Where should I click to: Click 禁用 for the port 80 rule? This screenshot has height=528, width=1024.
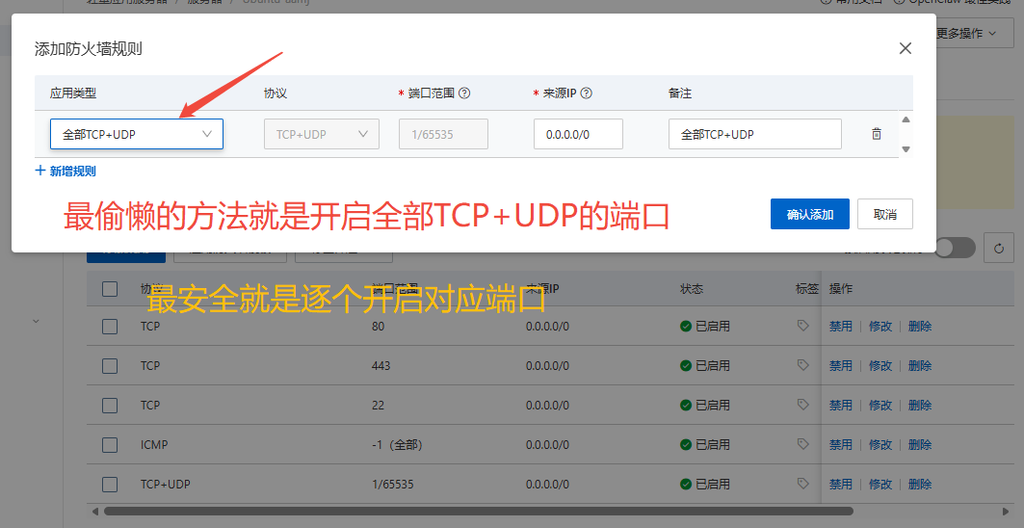click(840, 326)
